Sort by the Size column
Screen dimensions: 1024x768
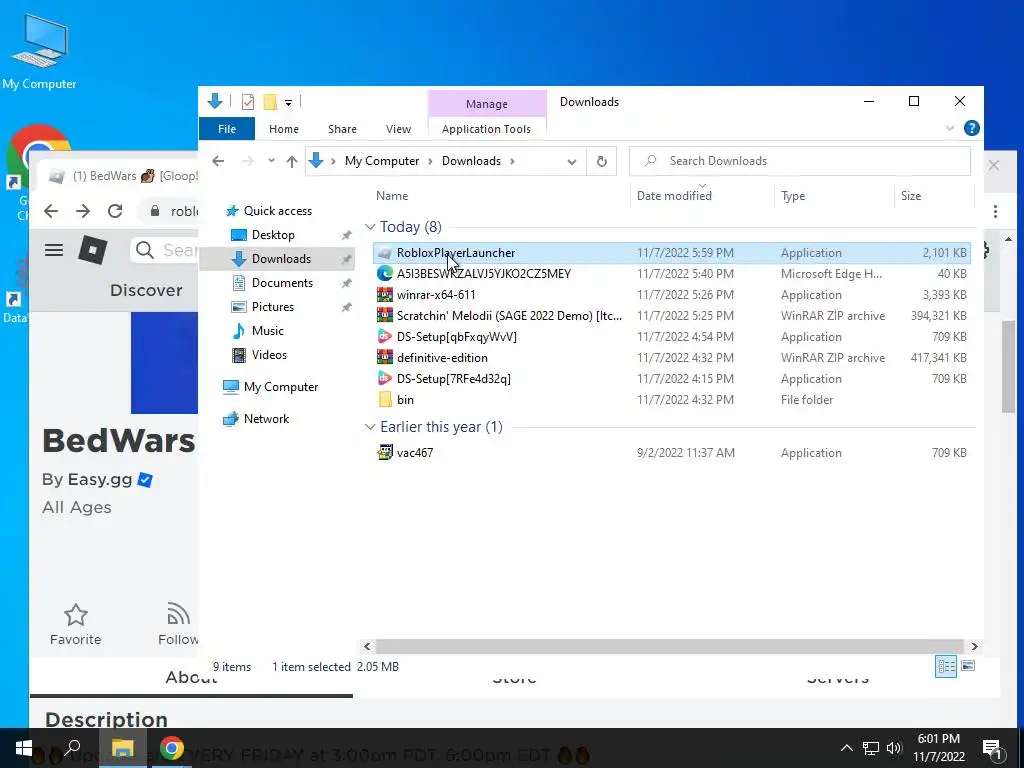(x=911, y=196)
